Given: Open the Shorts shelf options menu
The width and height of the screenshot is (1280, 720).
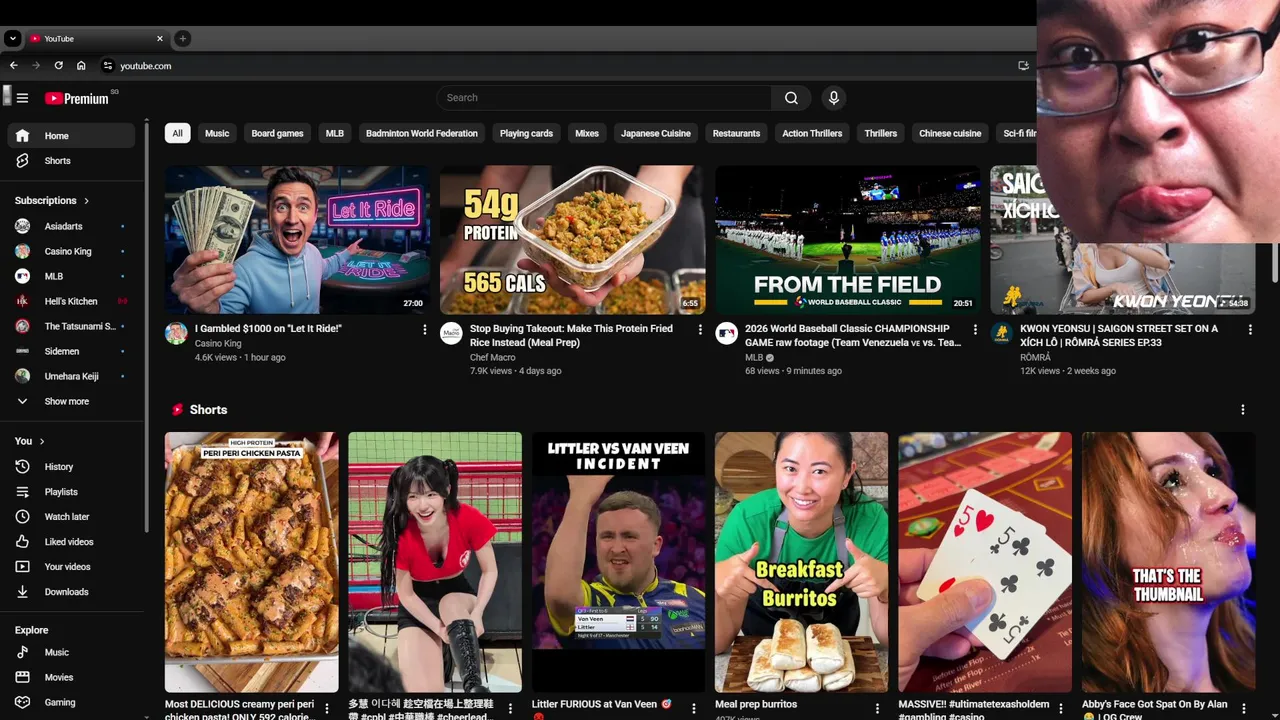Looking at the screenshot, I should coord(1243,410).
